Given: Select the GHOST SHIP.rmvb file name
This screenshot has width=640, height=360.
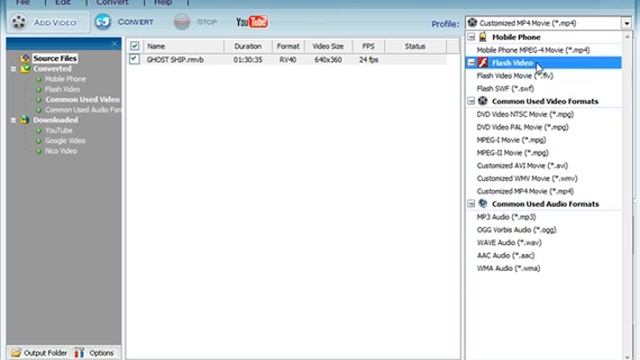Looking at the screenshot, I should 175,60.
